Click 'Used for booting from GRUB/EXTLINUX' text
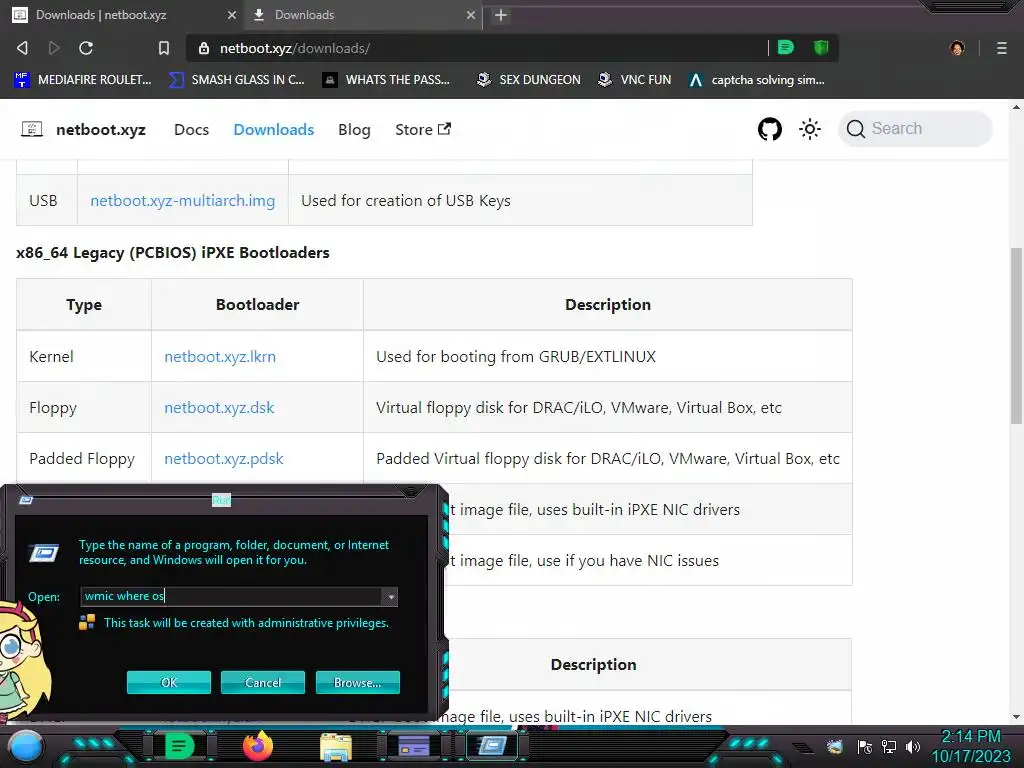The height and width of the screenshot is (768, 1024). (516, 357)
